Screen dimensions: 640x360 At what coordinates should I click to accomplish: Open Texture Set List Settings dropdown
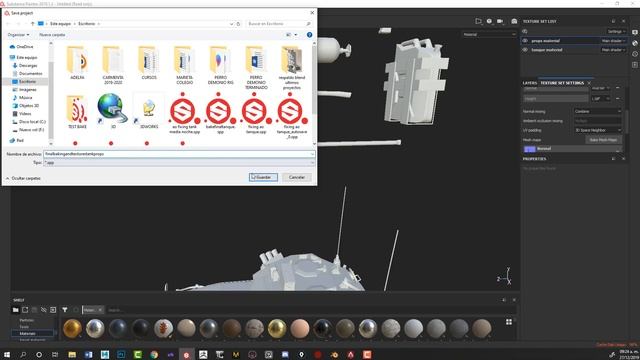616,31
